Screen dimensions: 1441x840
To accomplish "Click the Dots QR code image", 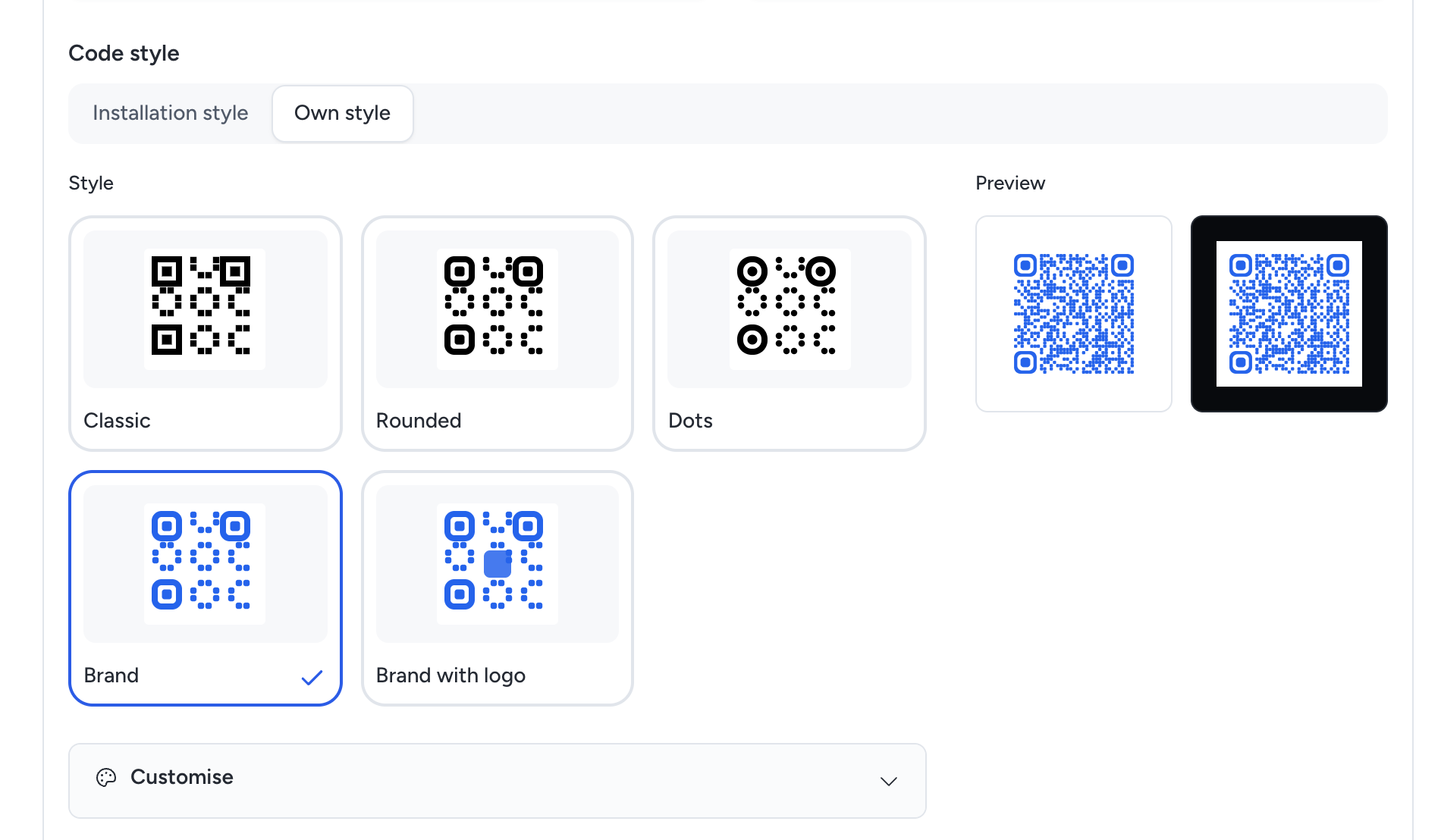I will (x=790, y=309).
